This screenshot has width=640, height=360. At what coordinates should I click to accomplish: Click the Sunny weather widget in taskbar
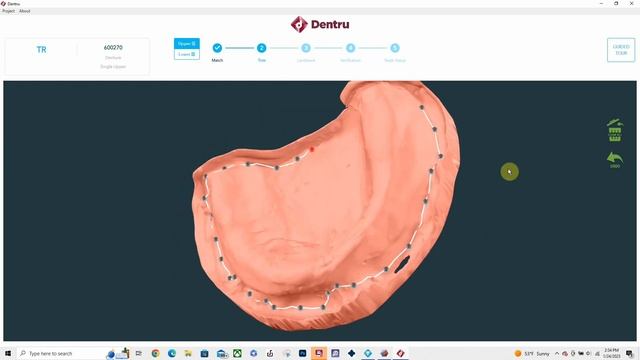(x=532, y=353)
